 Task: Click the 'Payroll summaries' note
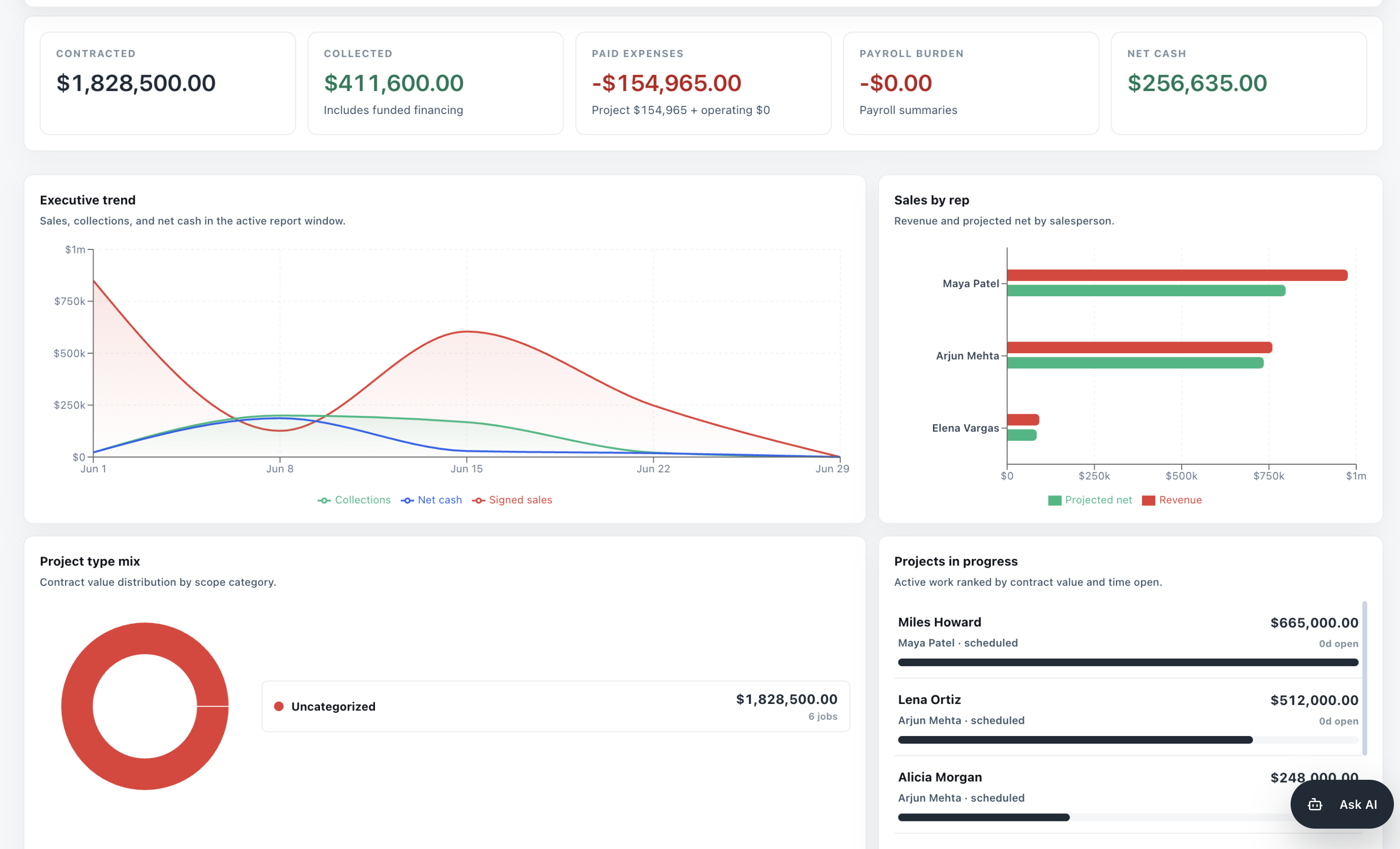(908, 110)
